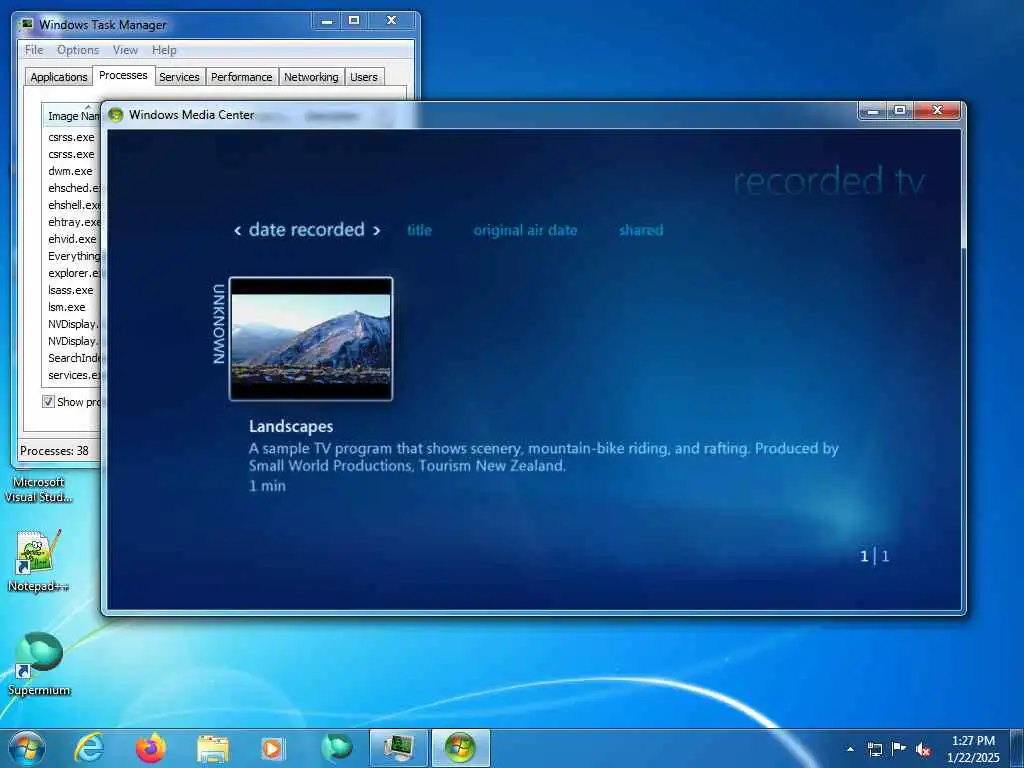Select the date recorded sort option

[x=306, y=230]
